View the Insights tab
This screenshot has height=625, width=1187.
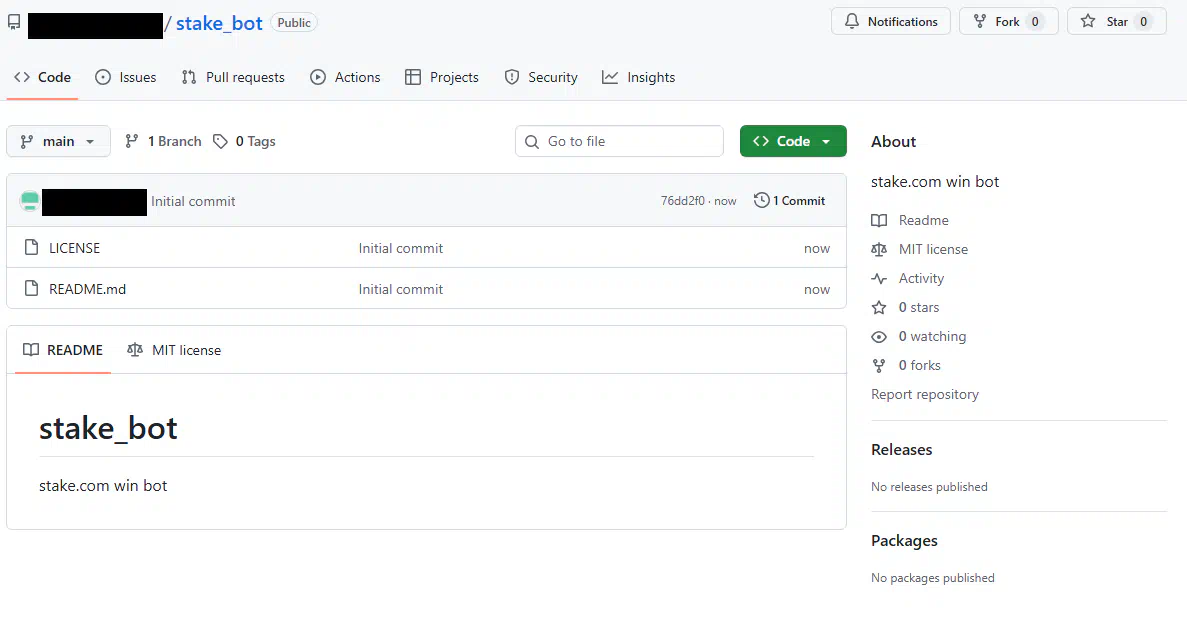pos(638,77)
